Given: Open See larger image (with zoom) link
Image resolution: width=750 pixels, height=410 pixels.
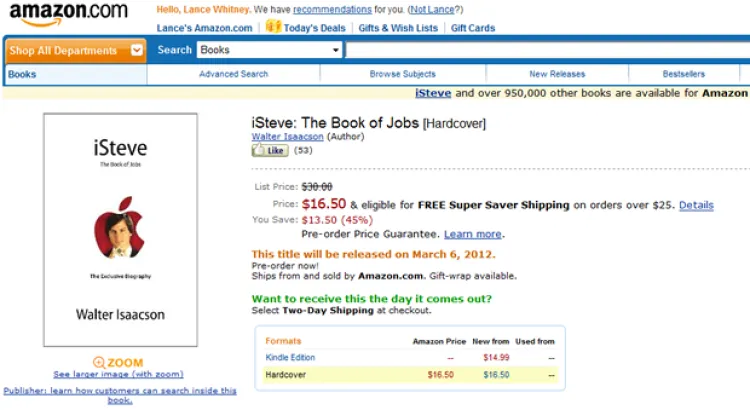Looking at the screenshot, I should click(x=118, y=374).
